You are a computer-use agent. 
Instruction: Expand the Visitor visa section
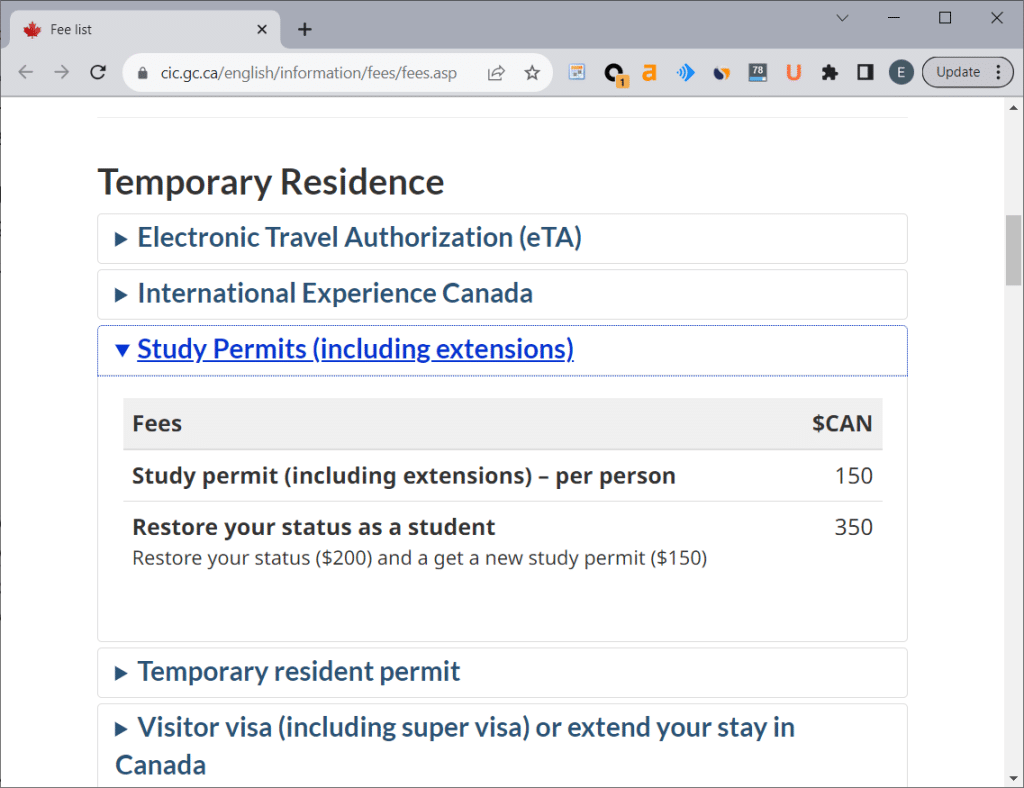[465, 728]
